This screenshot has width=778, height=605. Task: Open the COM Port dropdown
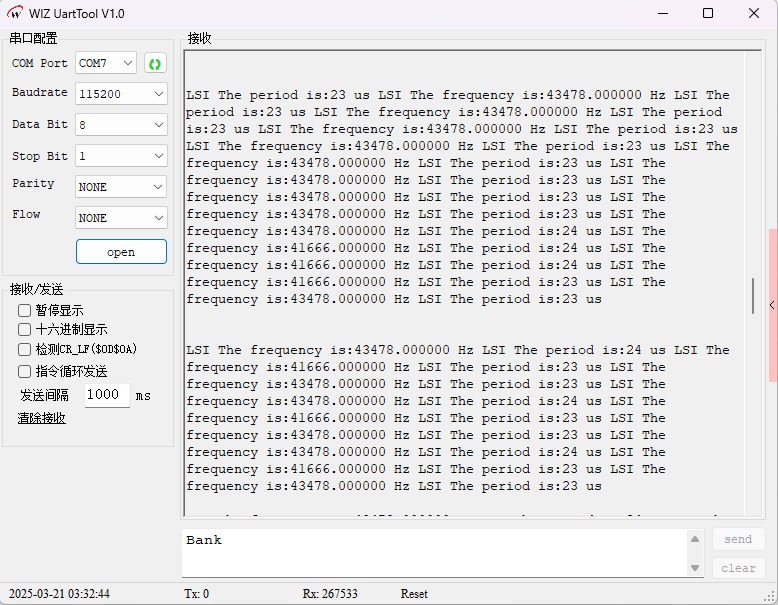106,63
